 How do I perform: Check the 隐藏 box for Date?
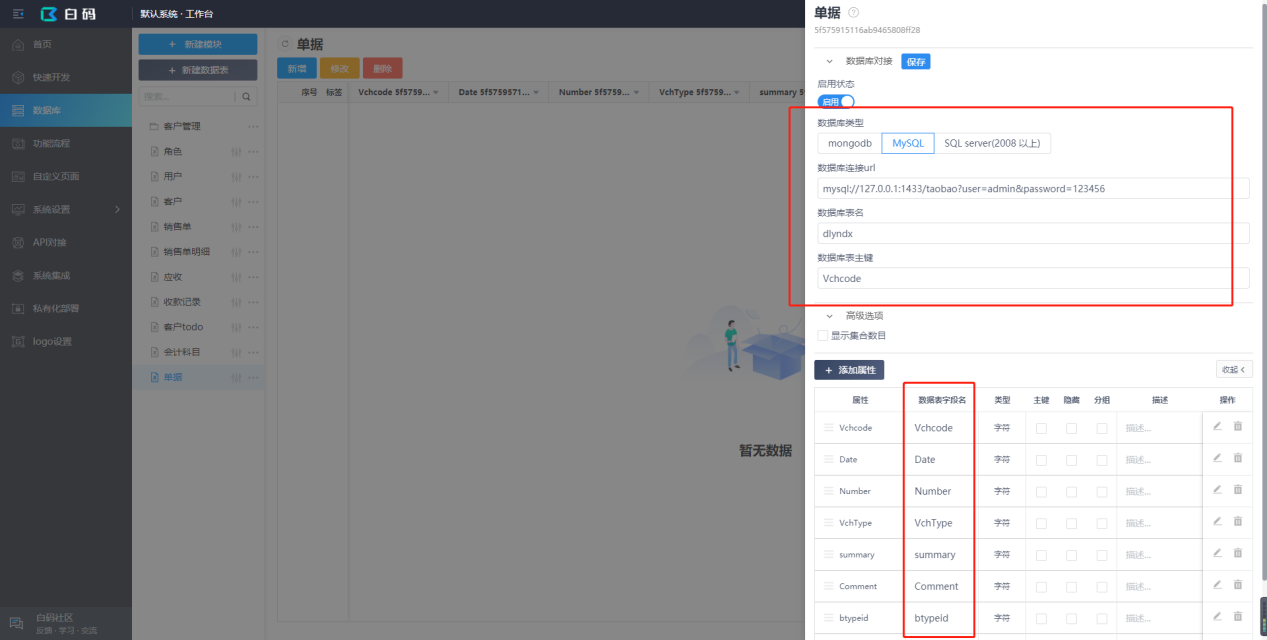[x=1071, y=460]
